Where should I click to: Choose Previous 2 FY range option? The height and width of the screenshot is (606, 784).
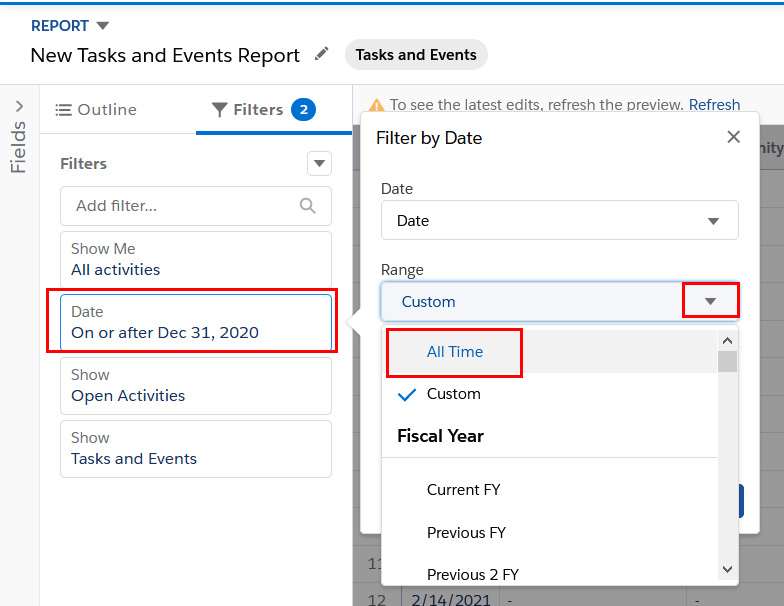[472, 574]
